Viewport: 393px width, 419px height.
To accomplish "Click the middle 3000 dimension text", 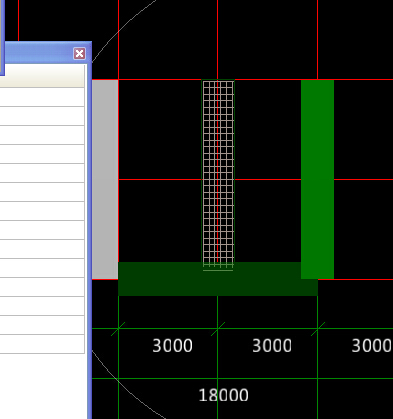I will [x=272, y=346].
